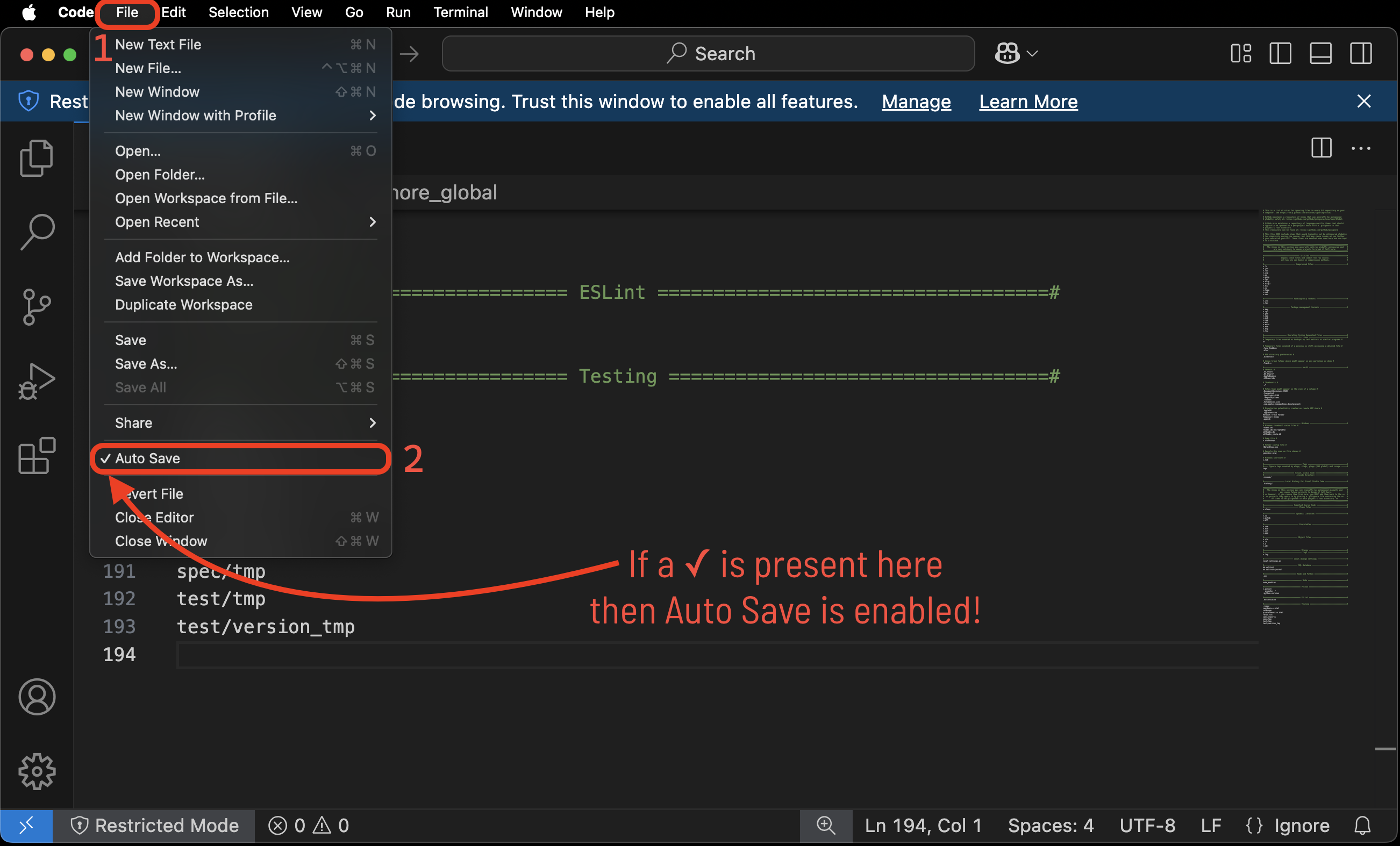Open the Explorer view in the activity bar

pos(37,158)
